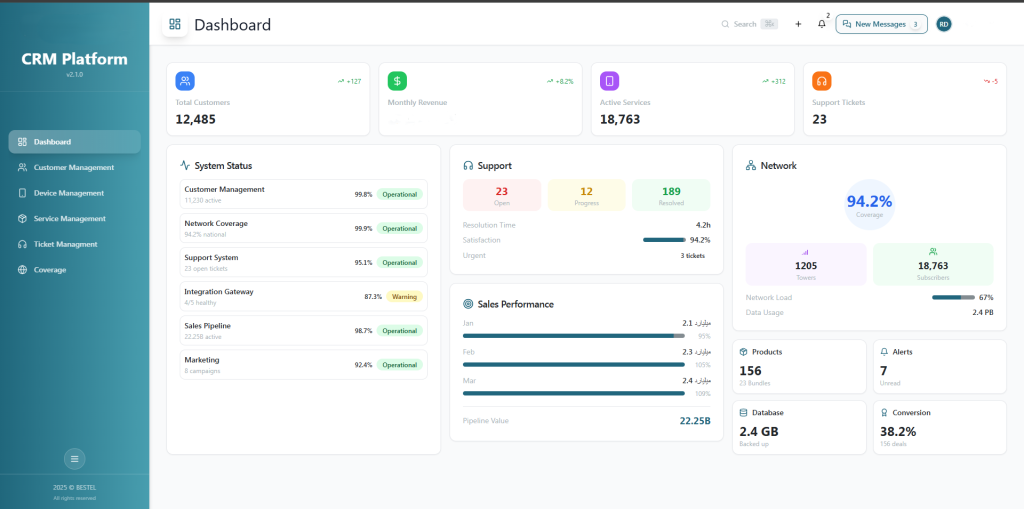This screenshot has width=1024, height=509.
Task: Click the dashboard grid icon beside title
Action: 175,24
